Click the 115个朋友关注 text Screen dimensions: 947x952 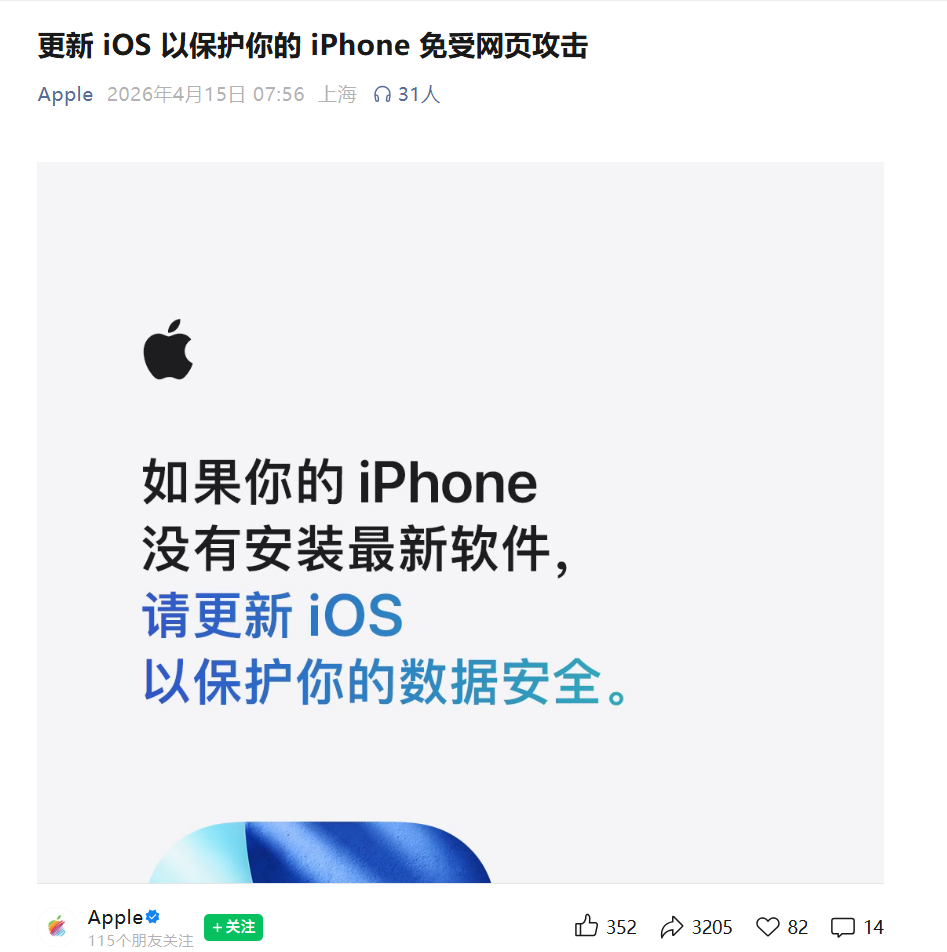pyautogui.click(x=141, y=940)
